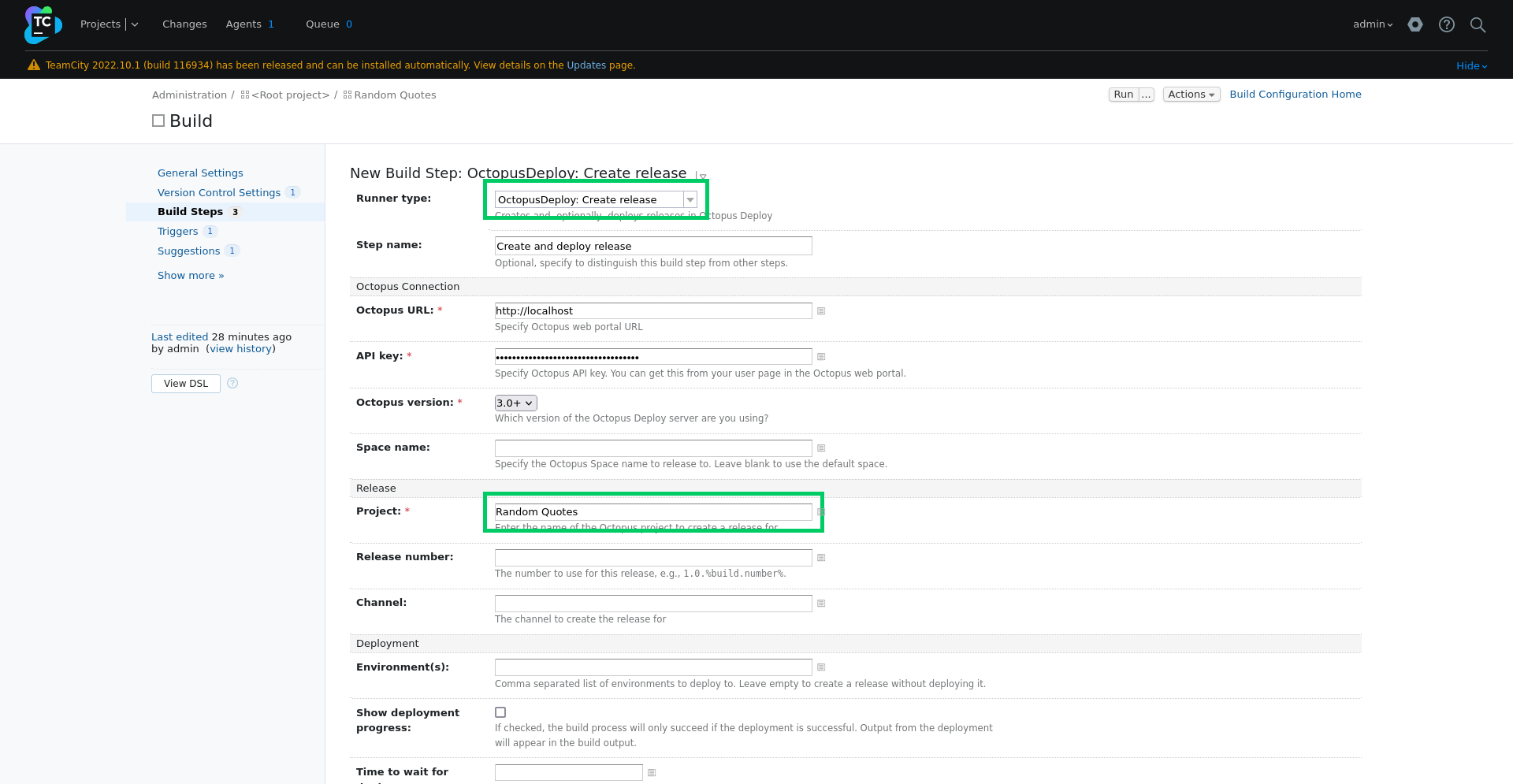Screen dimensions: 1513x784
Task: Click the Random Quotes breadcrumb project icon
Action: 348,95
